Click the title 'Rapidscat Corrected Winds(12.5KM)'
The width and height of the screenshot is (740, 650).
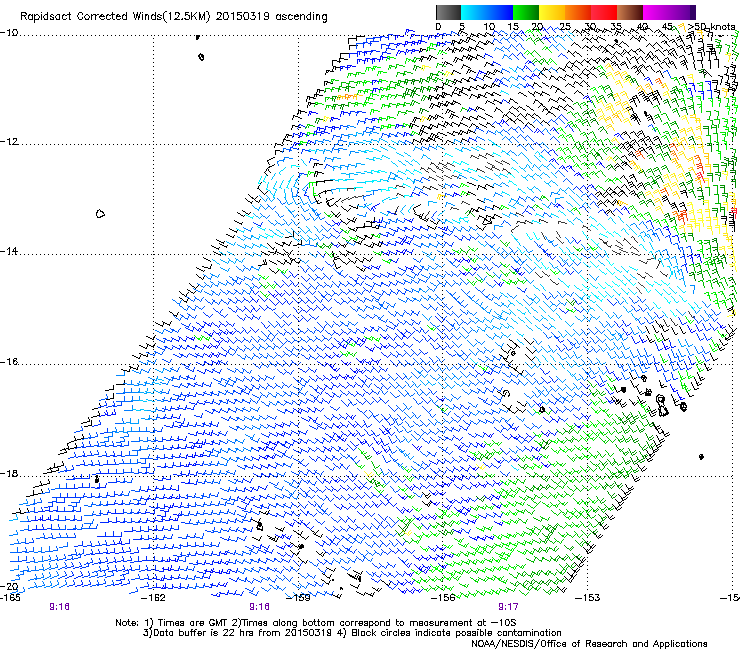click(x=115, y=17)
